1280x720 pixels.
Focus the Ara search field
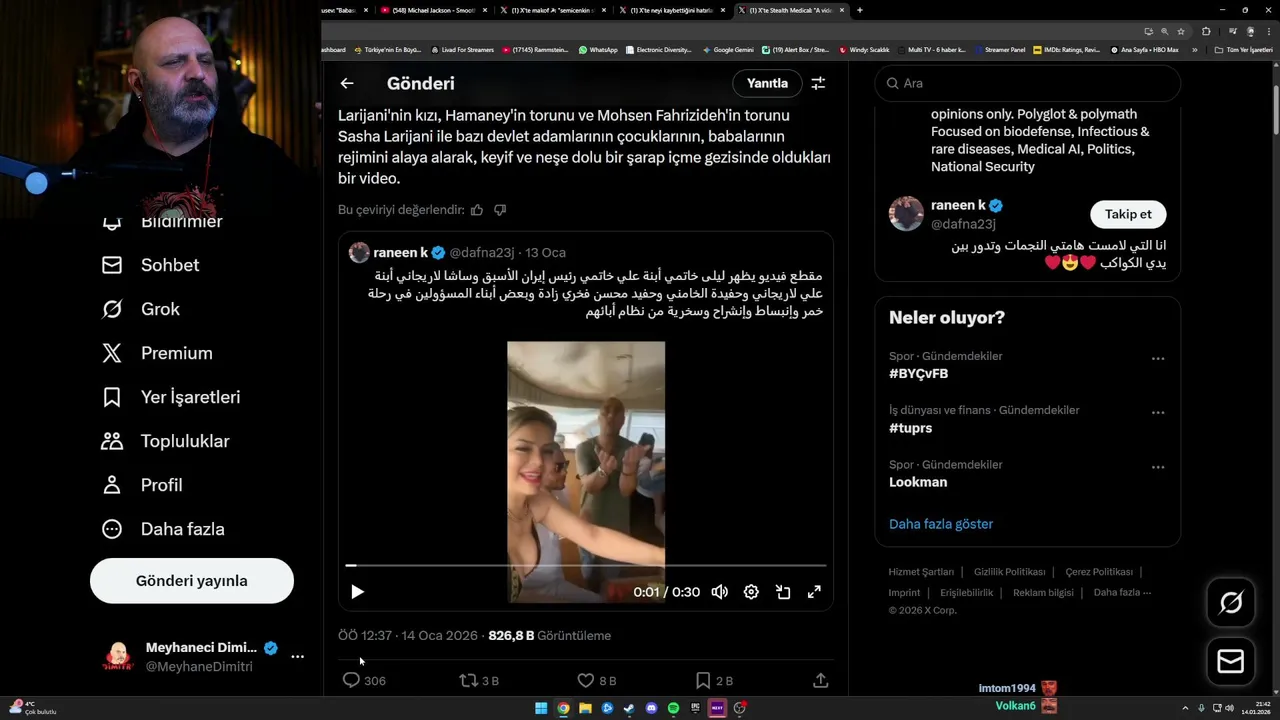tap(1027, 84)
